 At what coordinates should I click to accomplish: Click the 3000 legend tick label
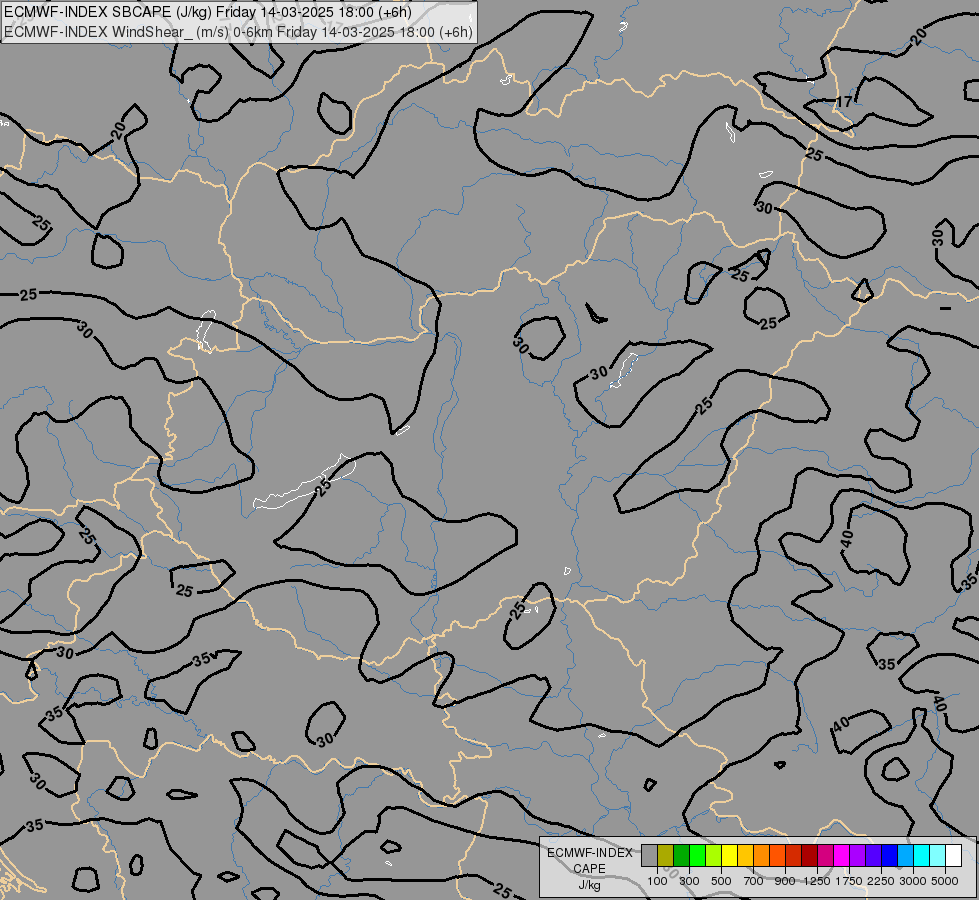[913, 881]
